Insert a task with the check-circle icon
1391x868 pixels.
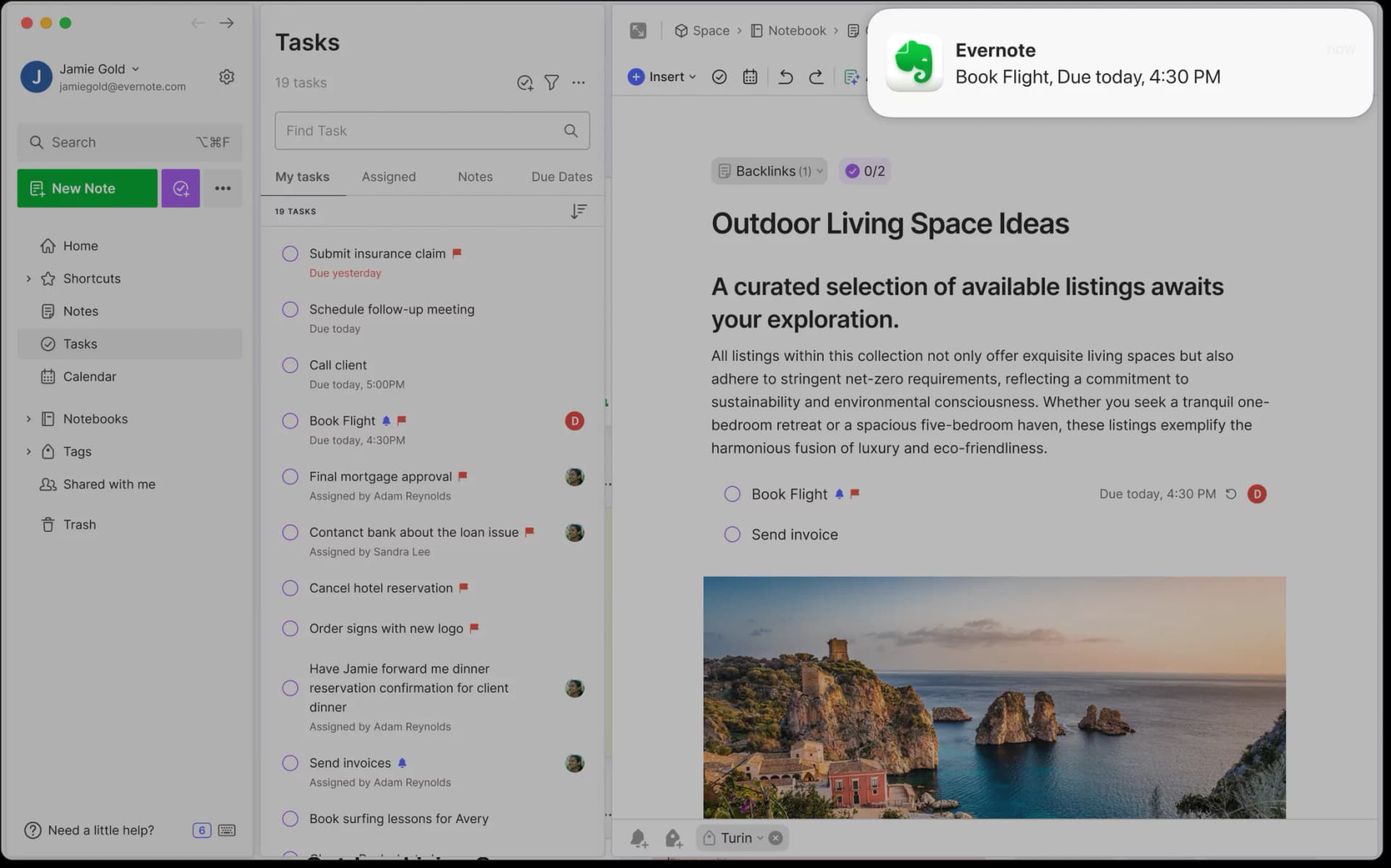pos(719,76)
